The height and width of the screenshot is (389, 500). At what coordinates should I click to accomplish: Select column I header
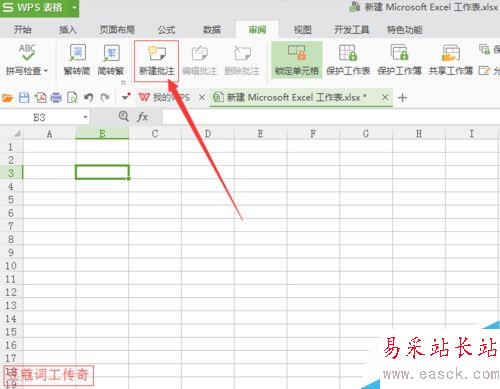coord(472,134)
